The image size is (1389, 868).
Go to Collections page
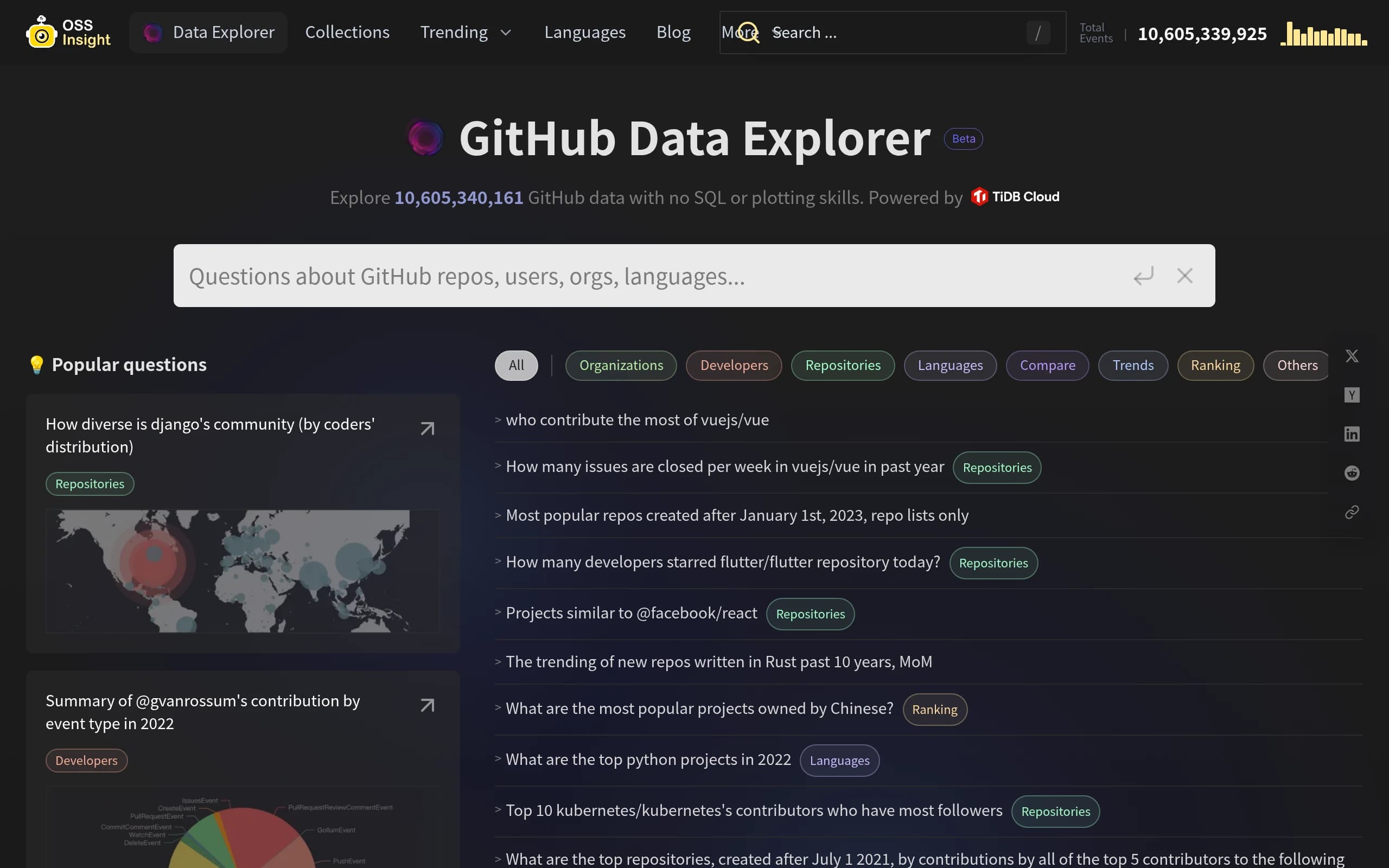click(x=347, y=32)
